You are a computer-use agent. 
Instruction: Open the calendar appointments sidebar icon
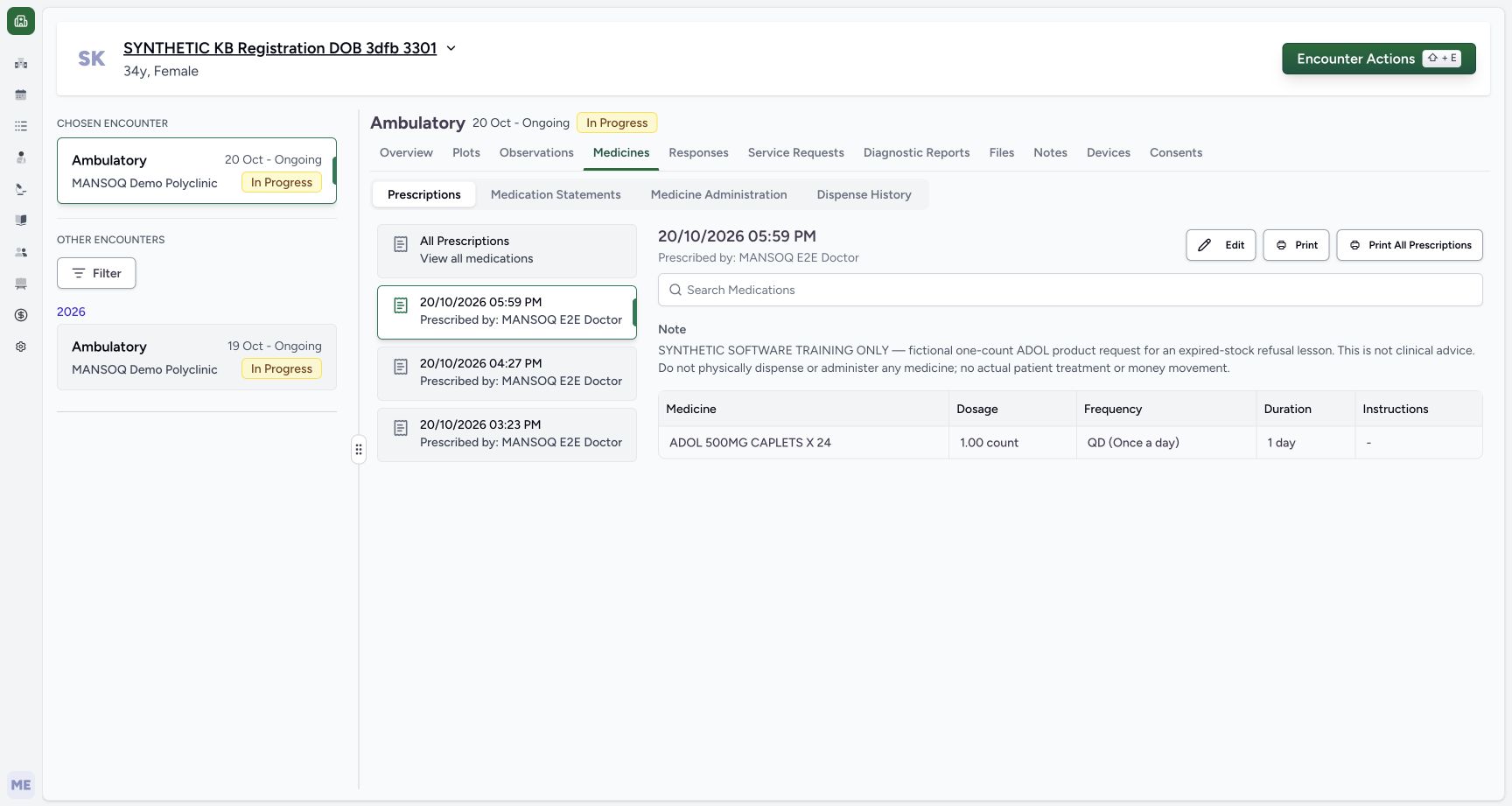21,95
